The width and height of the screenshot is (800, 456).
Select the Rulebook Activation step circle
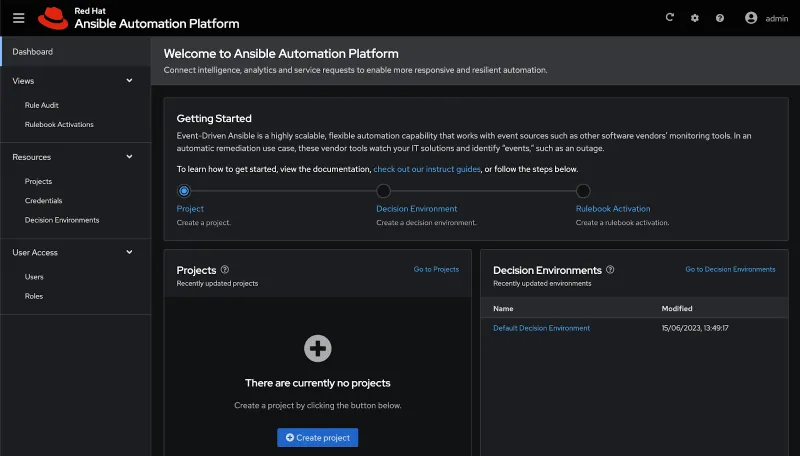point(583,191)
